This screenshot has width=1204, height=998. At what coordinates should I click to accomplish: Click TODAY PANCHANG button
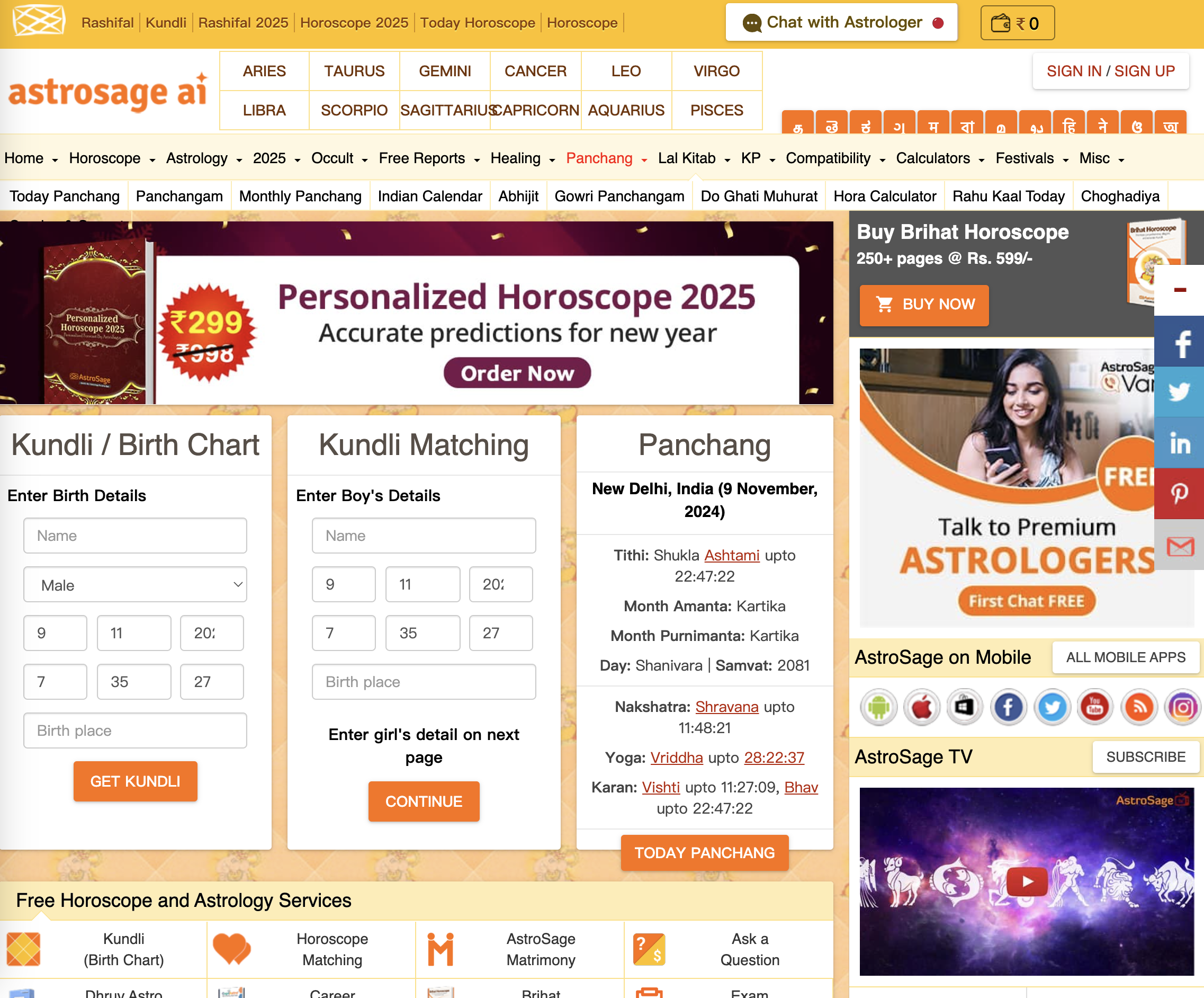[705, 853]
